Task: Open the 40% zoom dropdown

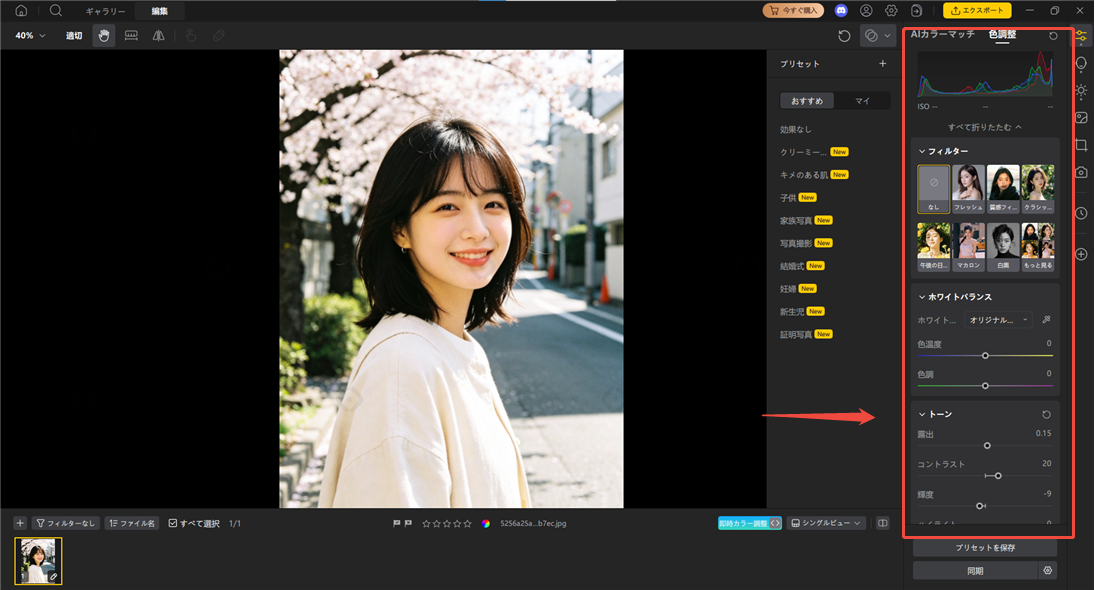Action: coord(31,36)
